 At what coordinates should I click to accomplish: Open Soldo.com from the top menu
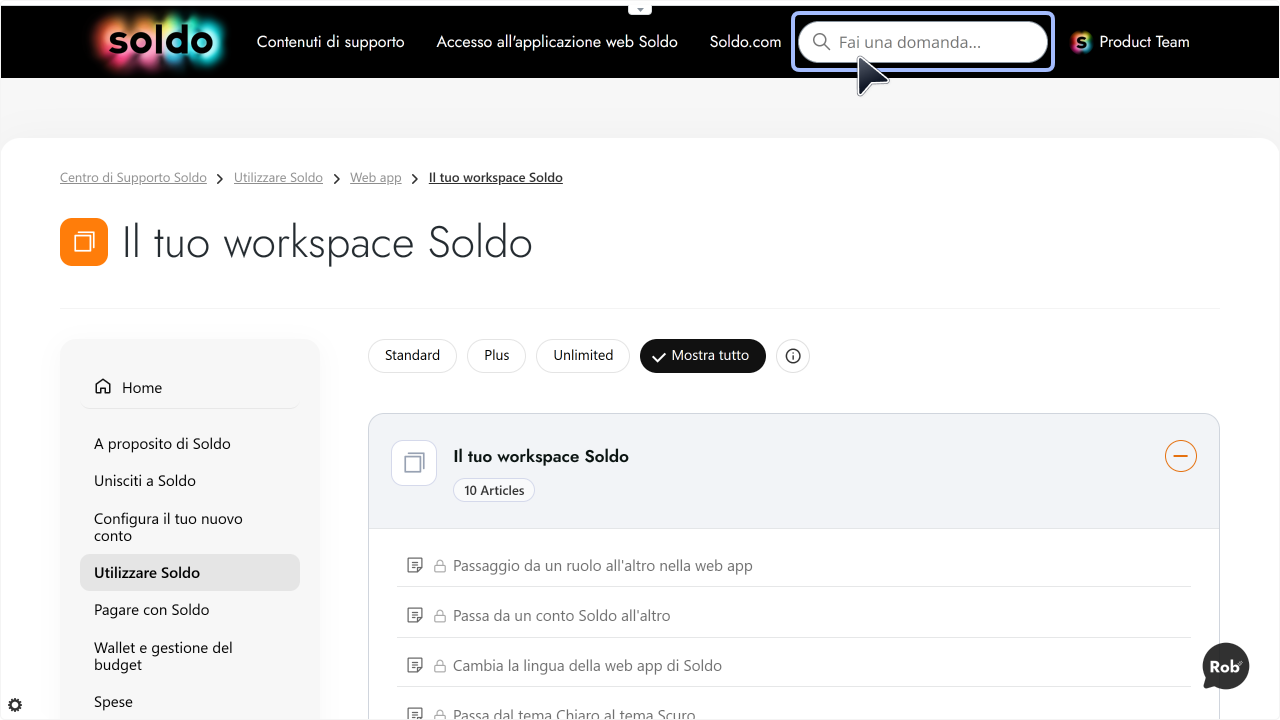746,42
